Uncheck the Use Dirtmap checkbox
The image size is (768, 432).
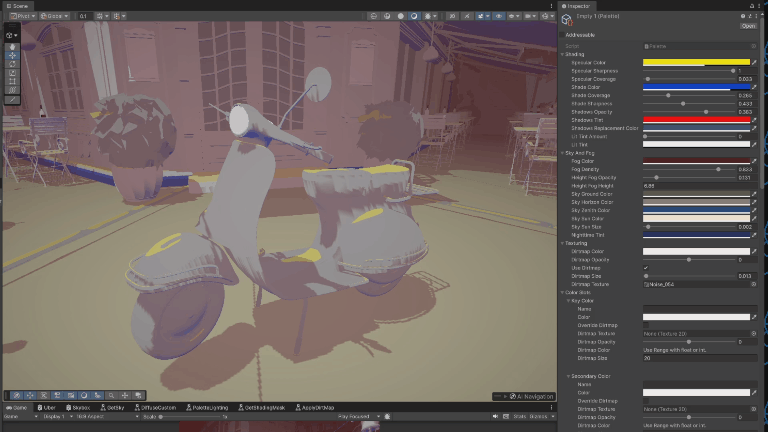(646, 268)
